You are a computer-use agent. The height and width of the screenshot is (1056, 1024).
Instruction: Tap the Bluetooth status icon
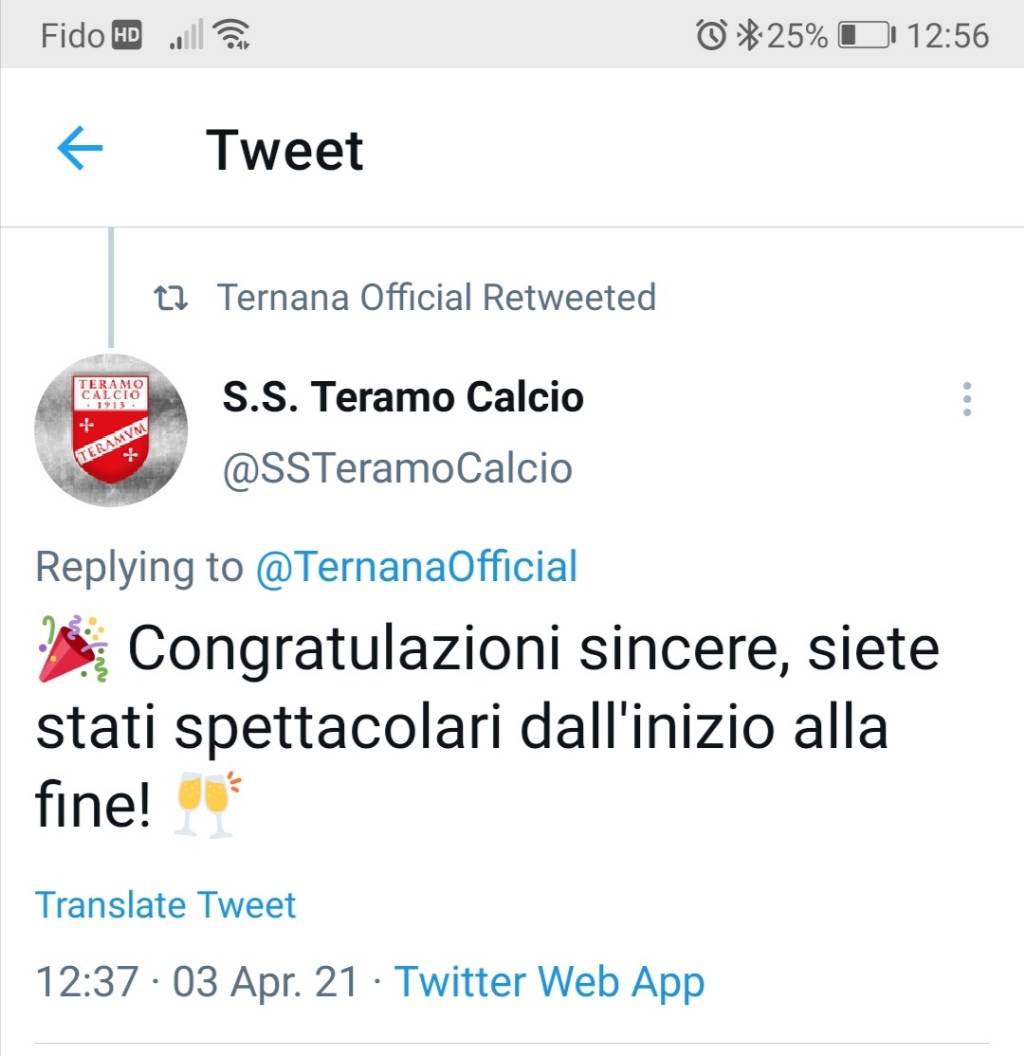tap(747, 35)
